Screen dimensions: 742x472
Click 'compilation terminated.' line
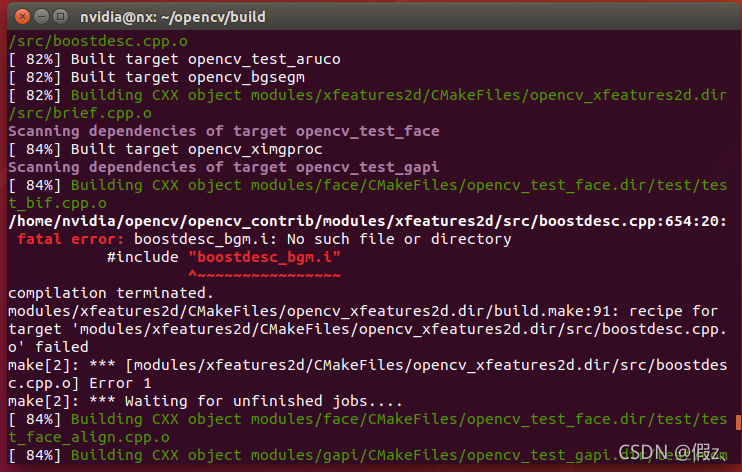pos(111,293)
